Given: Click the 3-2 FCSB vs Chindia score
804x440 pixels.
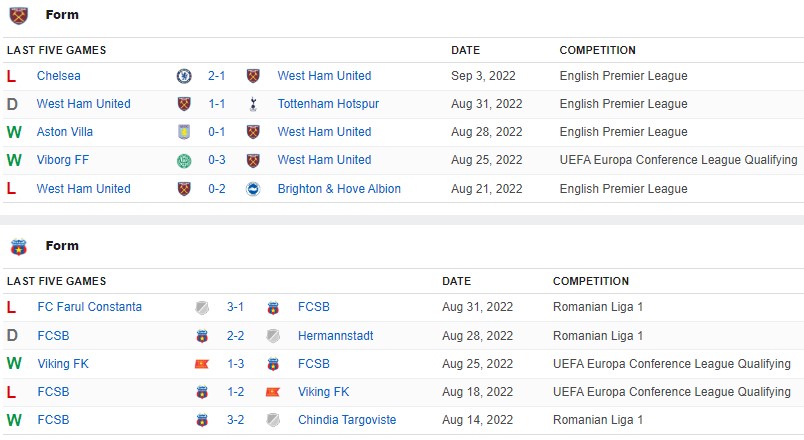Looking at the screenshot, I should 235,420.
